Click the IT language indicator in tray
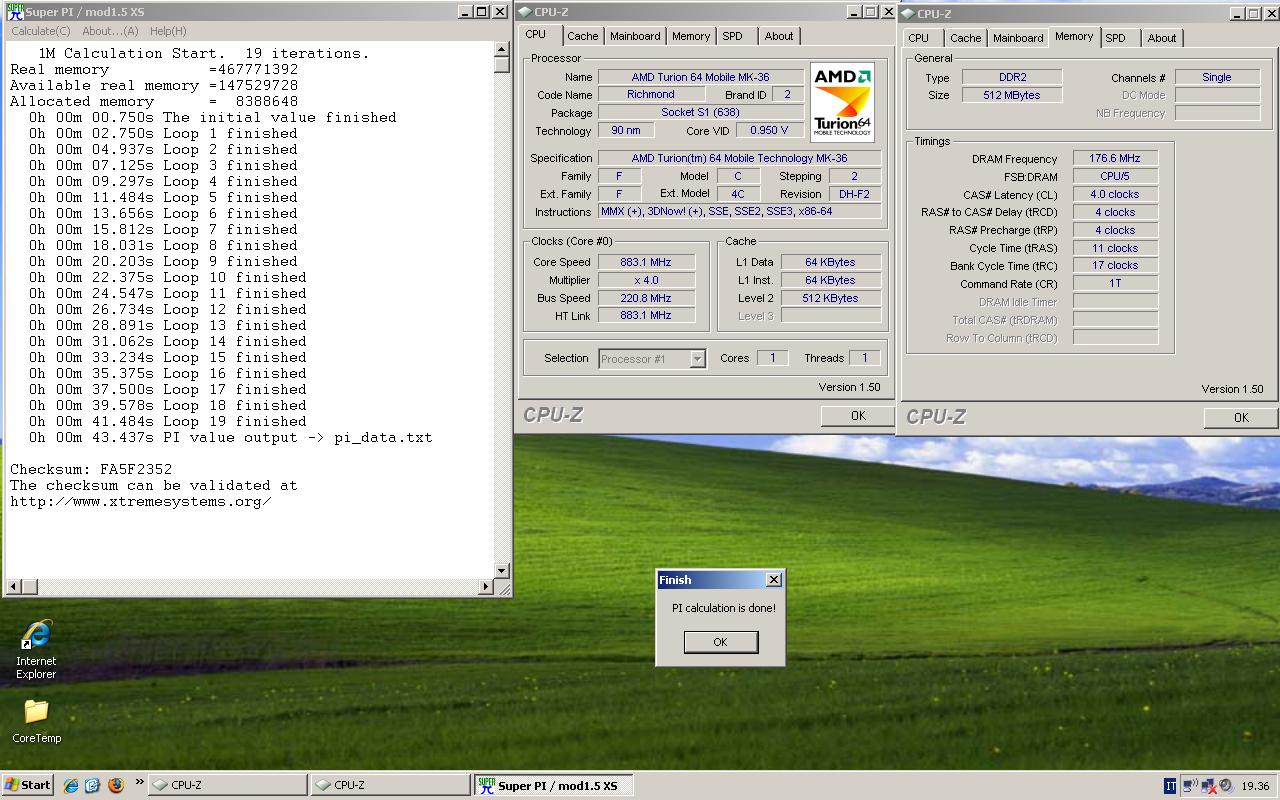 pyautogui.click(x=1170, y=786)
